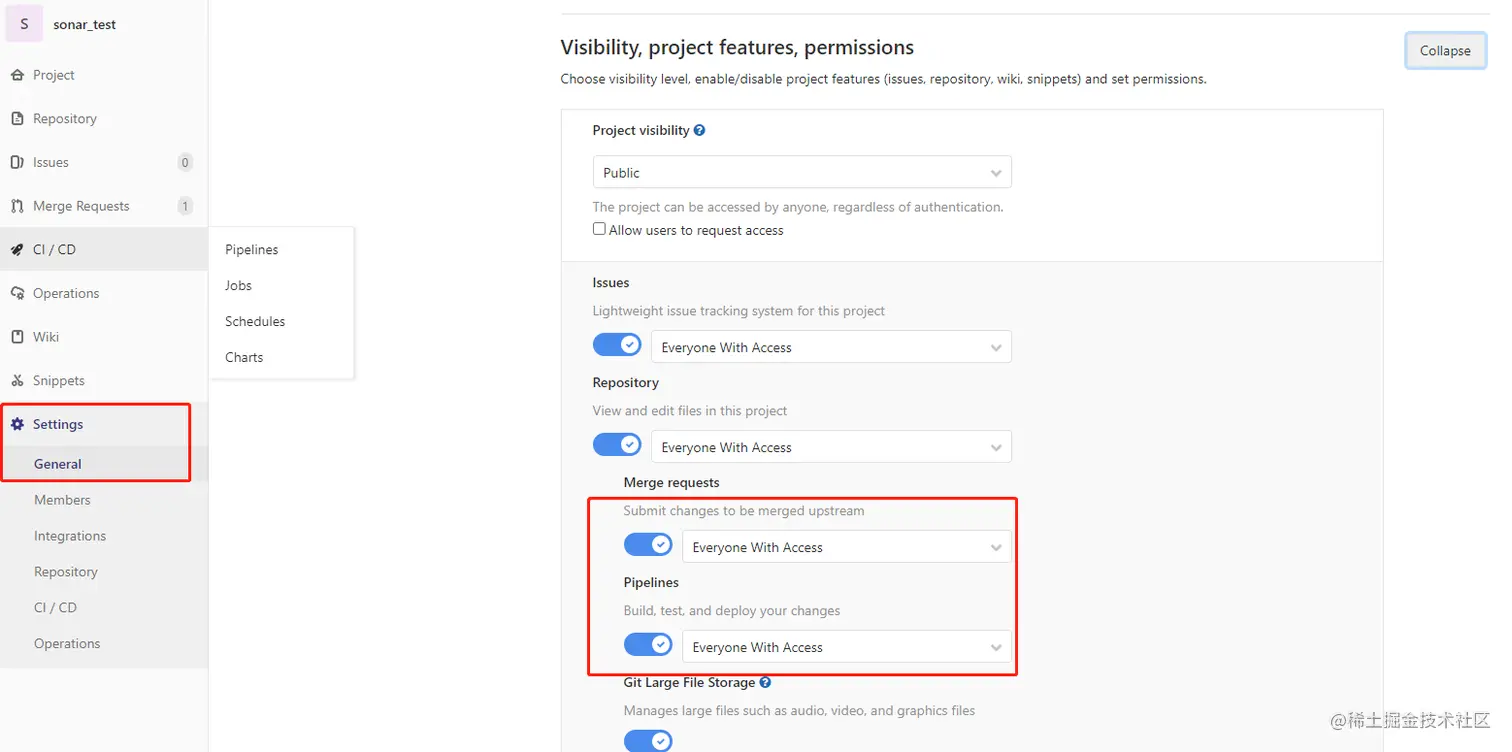1512x752 pixels.
Task: Click the Project home icon in sidebar
Action: coord(17,75)
